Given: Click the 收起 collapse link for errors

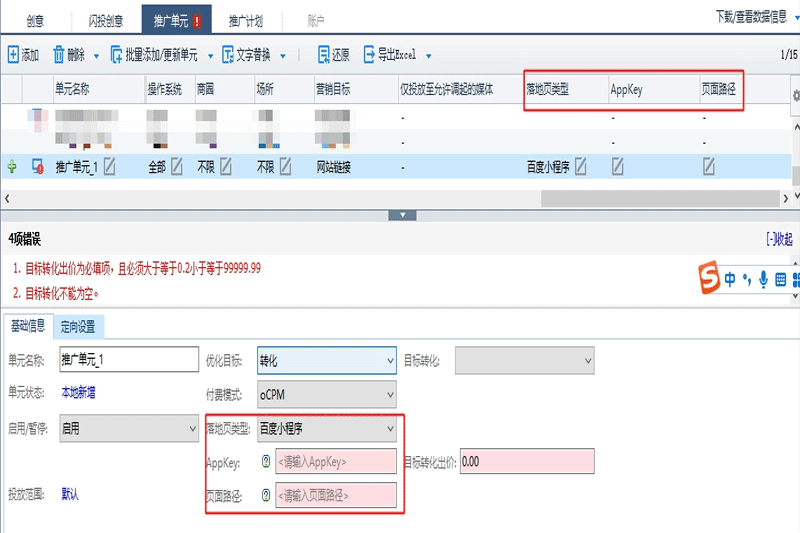Looking at the screenshot, I should click(778, 239).
